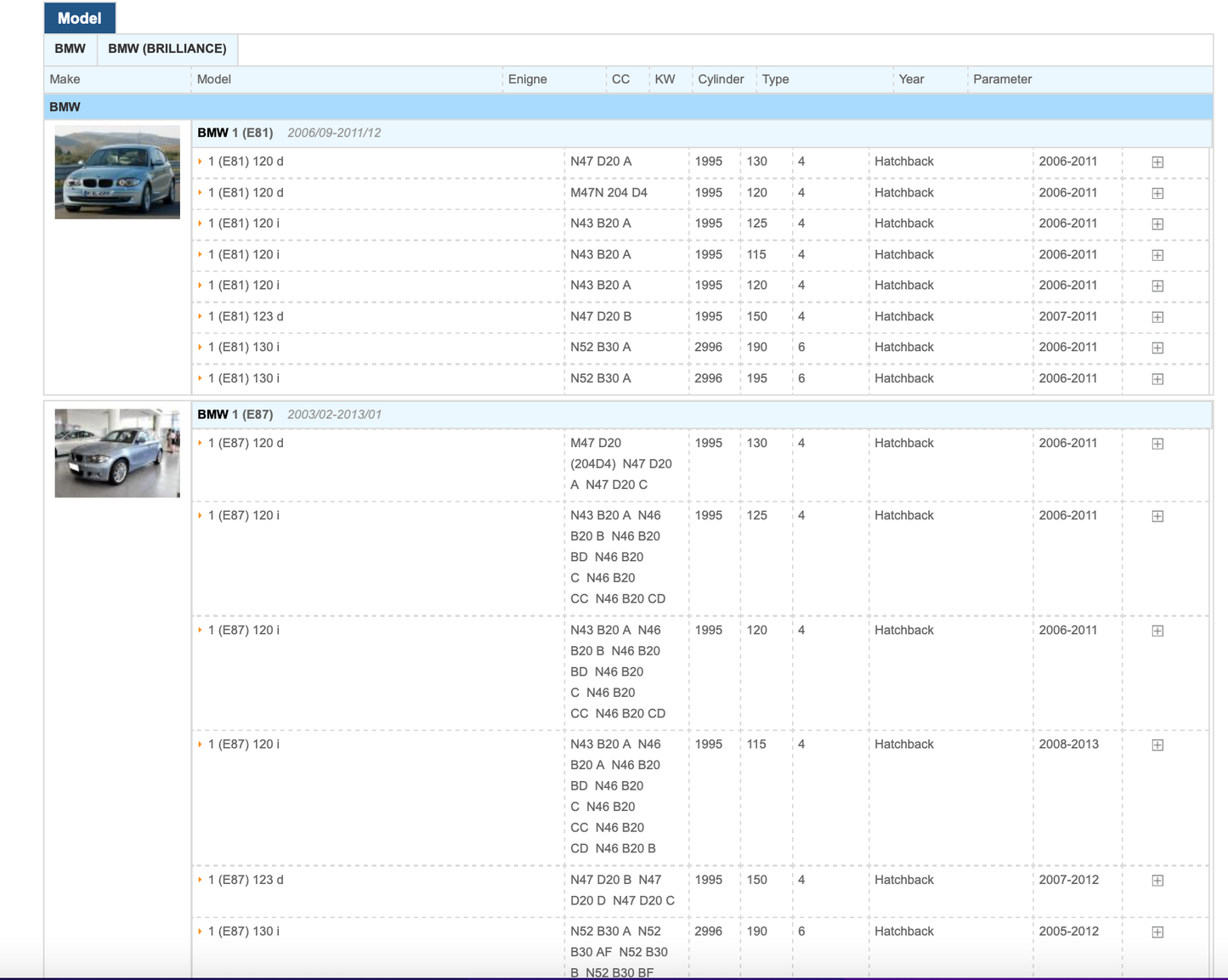Expand parameters for E81 120 d M47N row

1157,193
